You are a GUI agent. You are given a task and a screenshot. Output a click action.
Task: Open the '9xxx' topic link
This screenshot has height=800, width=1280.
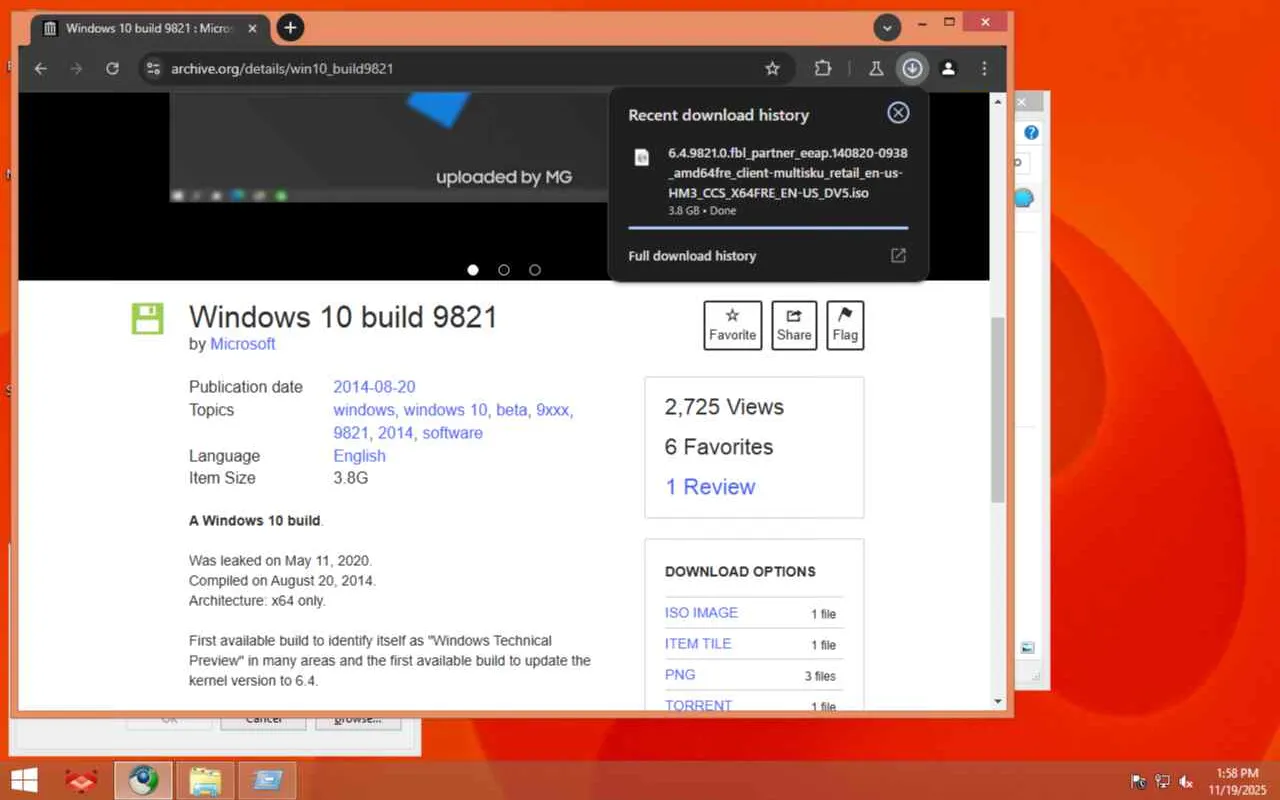tap(553, 410)
